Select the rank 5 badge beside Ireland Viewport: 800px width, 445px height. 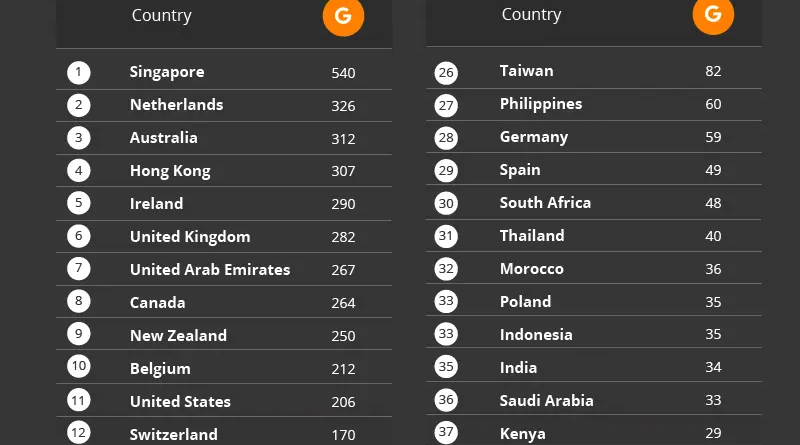[x=79, y=204]
